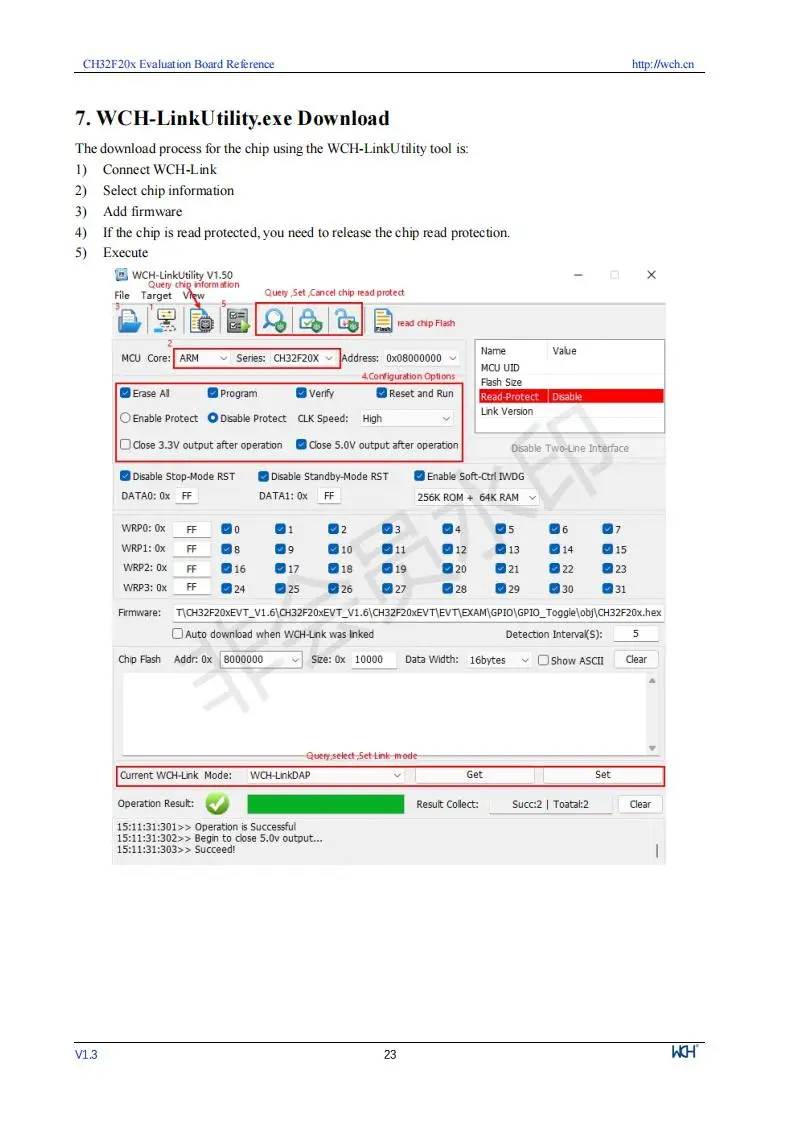Screen dimensions: 793x1123
Task: Click the Set link mode button
Action: pos(602,775)
